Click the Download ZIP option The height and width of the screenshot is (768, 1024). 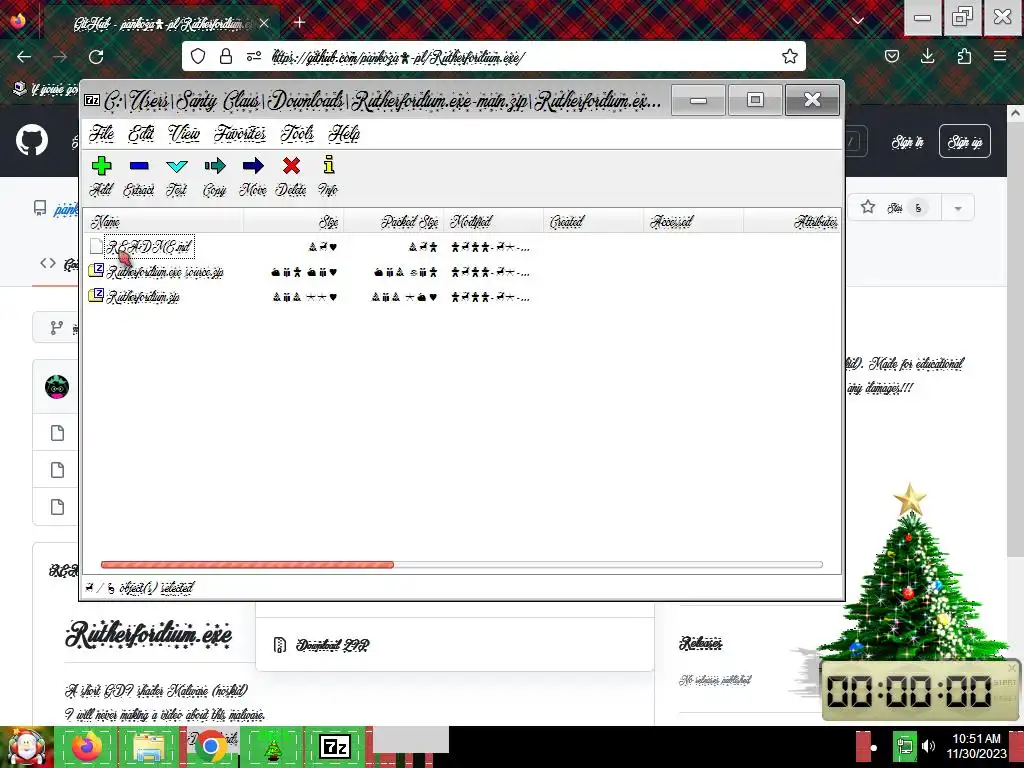332,645
